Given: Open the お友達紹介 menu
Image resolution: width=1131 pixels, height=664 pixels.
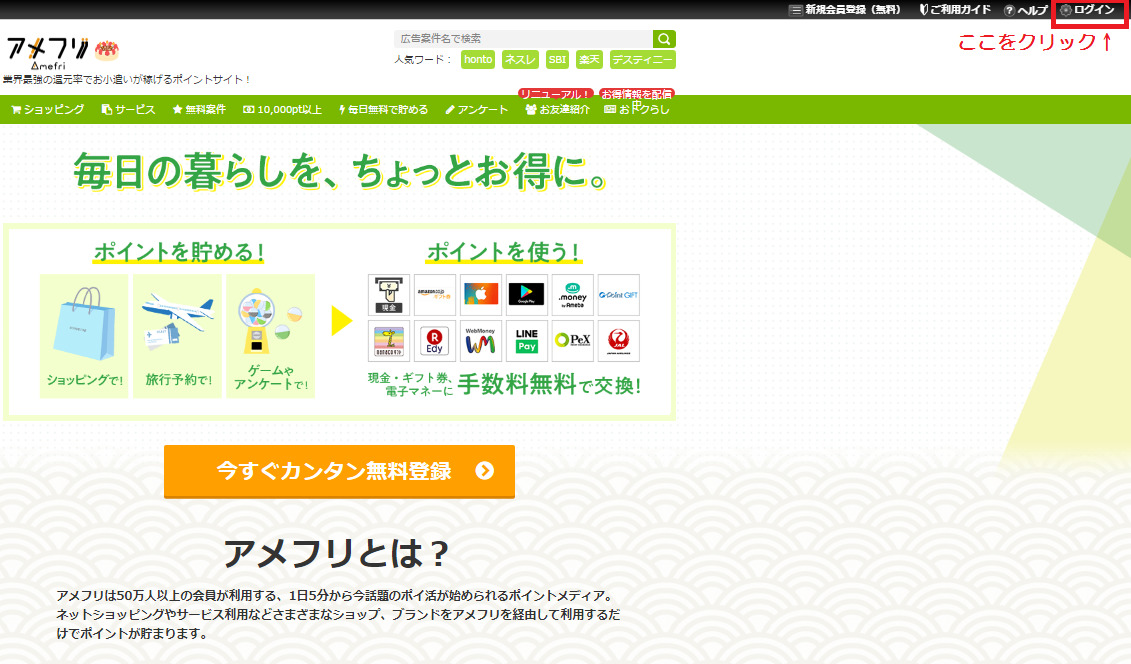Looking at the screenshot, I should click(x=557, y=110).
